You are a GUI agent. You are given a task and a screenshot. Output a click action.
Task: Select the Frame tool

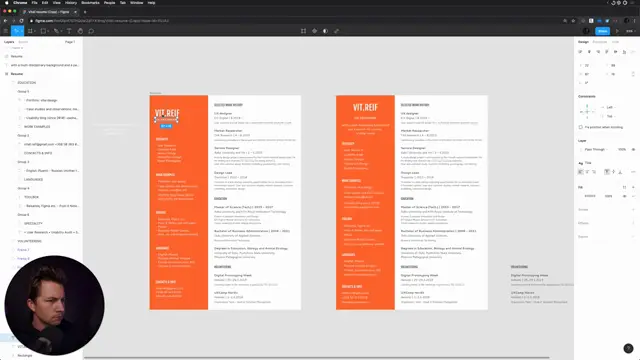(x=30, y=31)
